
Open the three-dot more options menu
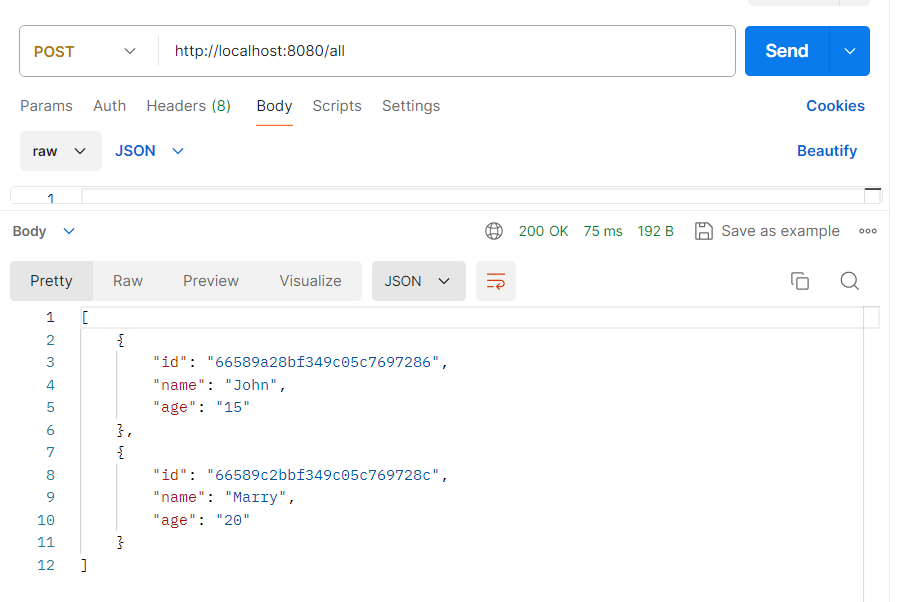click(867, 231)
